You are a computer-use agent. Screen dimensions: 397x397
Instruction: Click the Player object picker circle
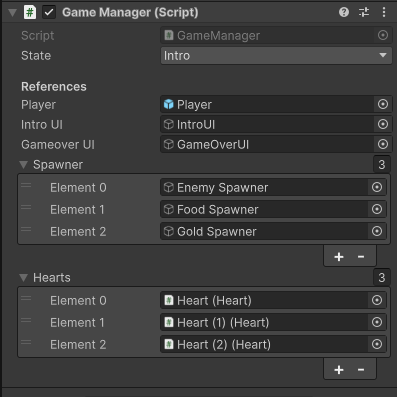(x=383, y=104)
